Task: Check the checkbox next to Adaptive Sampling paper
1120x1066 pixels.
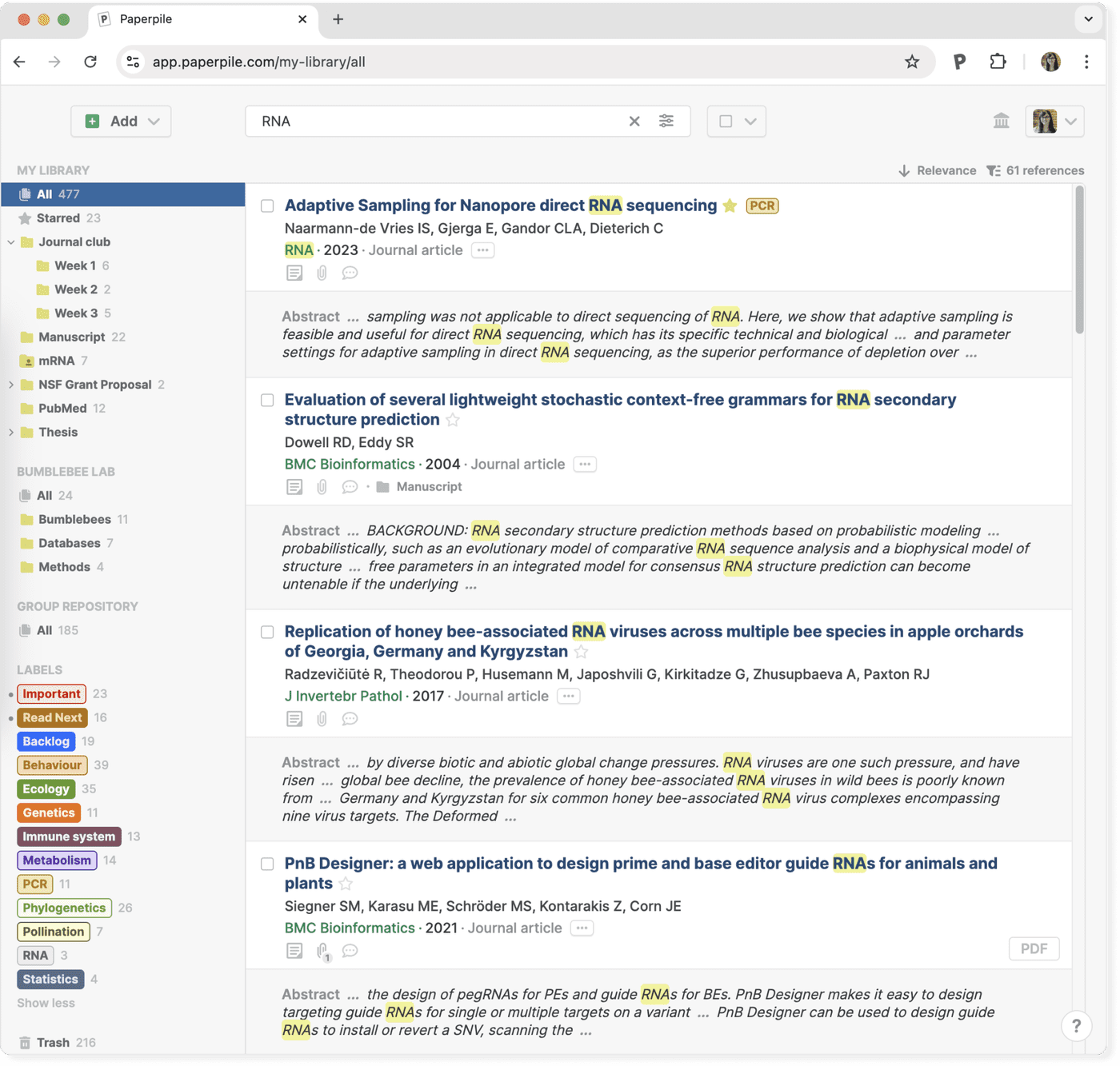Action: [267, 206]
